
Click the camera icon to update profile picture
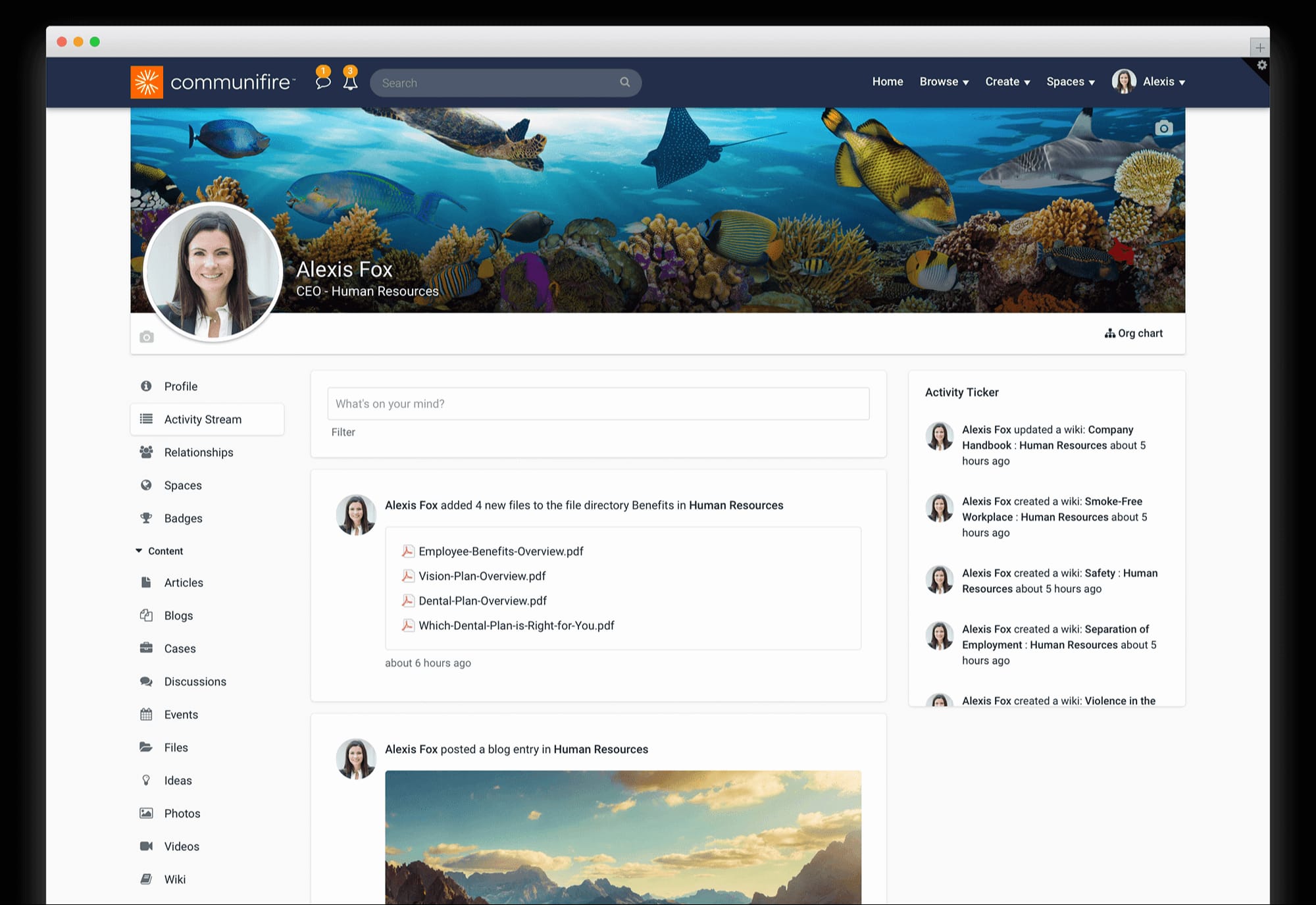(x=146, y=336)
